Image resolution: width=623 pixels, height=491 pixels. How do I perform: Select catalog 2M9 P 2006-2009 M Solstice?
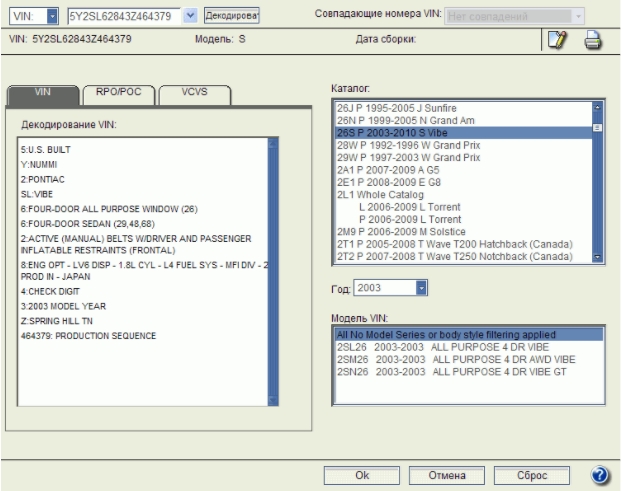pos(464,232)
